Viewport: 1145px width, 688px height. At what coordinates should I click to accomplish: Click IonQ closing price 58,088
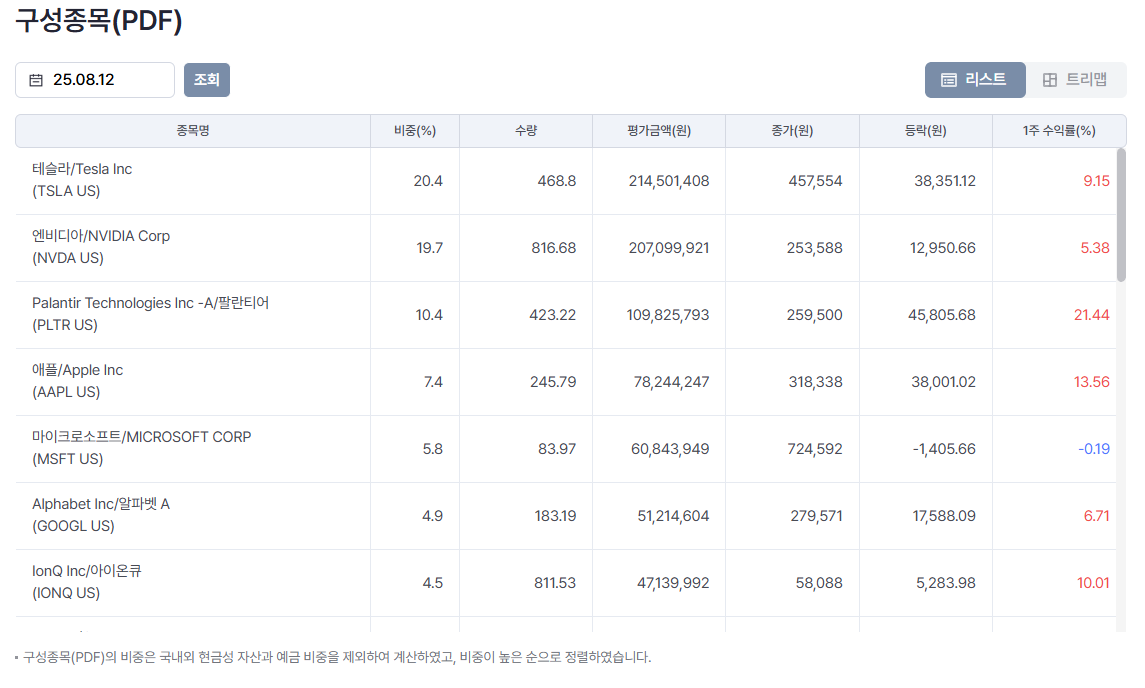(x=819, y=584)
